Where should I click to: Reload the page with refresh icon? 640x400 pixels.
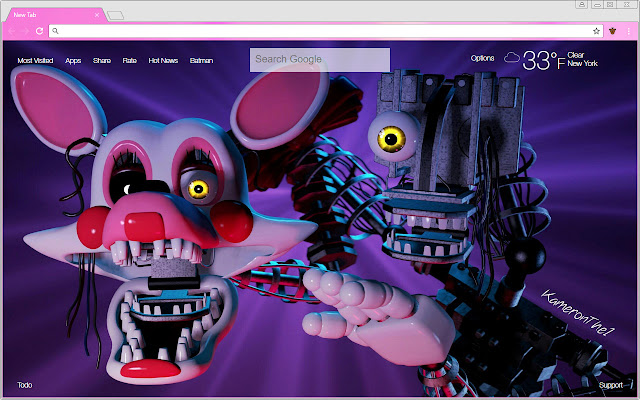[x=40, y=31]
